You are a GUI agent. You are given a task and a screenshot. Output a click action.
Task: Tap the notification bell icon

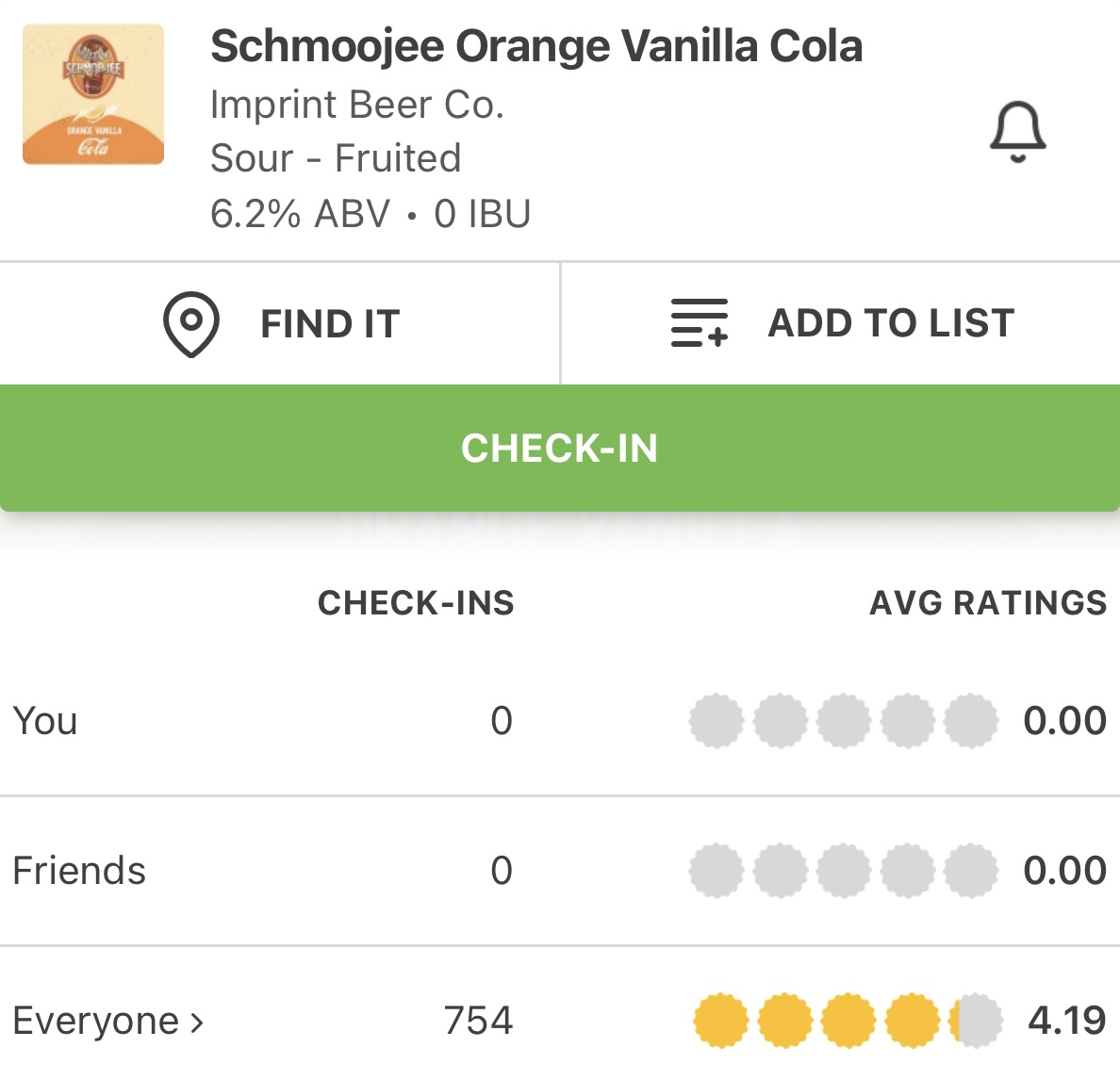pos(1017,132)
